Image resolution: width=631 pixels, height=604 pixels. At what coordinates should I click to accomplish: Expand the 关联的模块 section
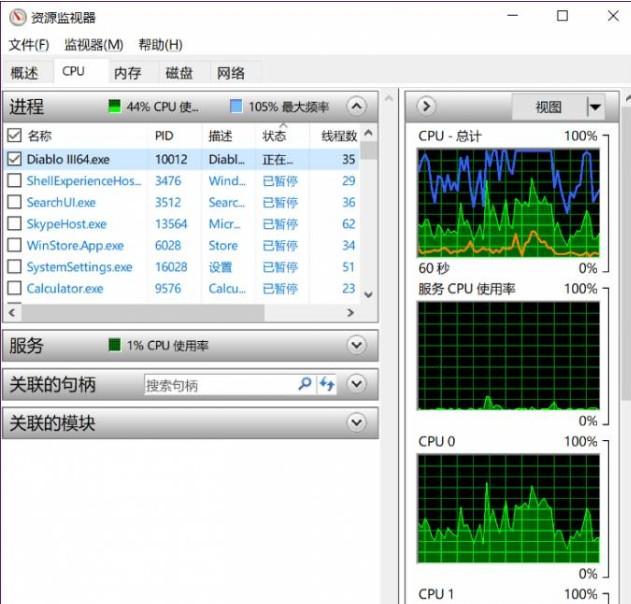click(356, 423)
